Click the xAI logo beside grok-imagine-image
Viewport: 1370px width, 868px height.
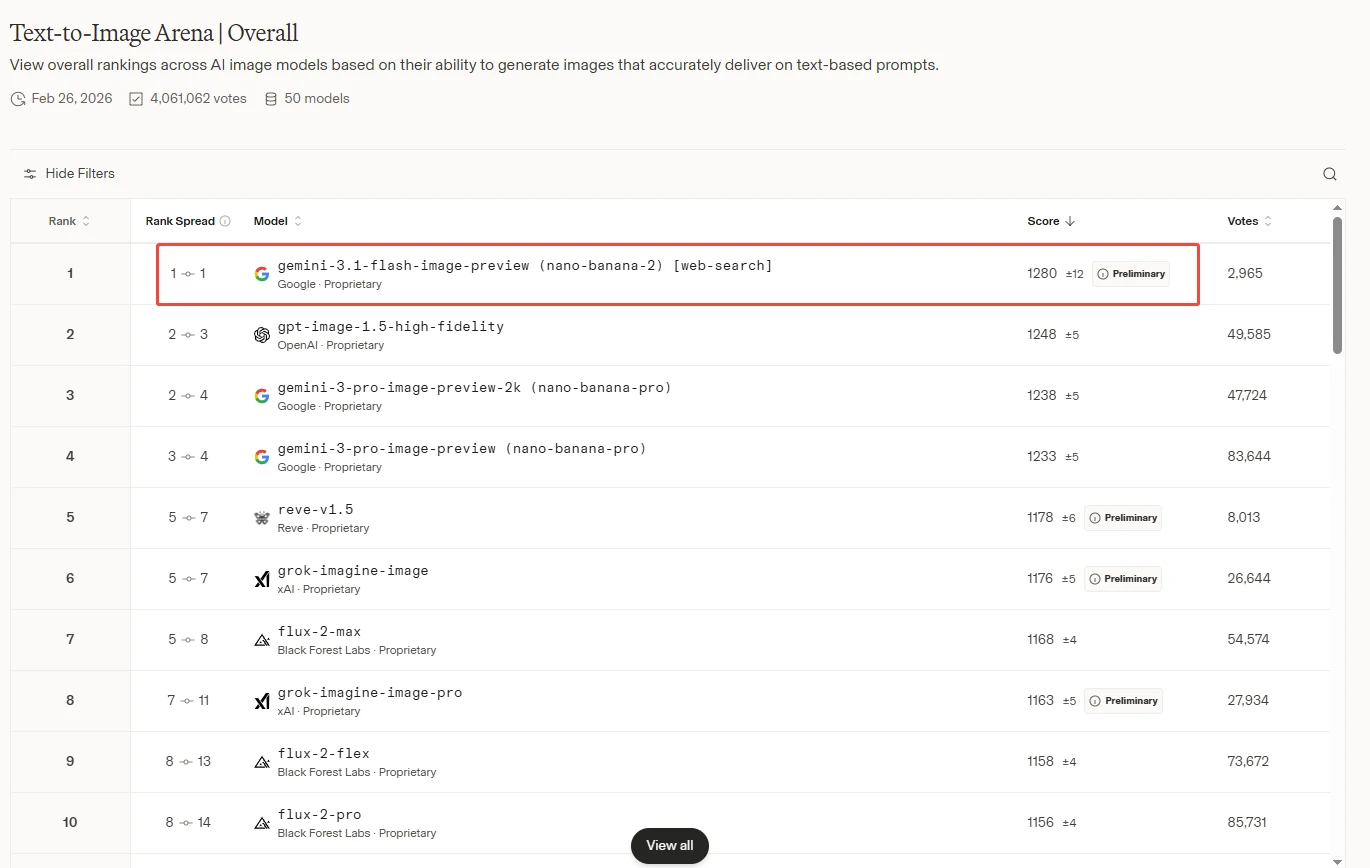[x=262, y=579]
